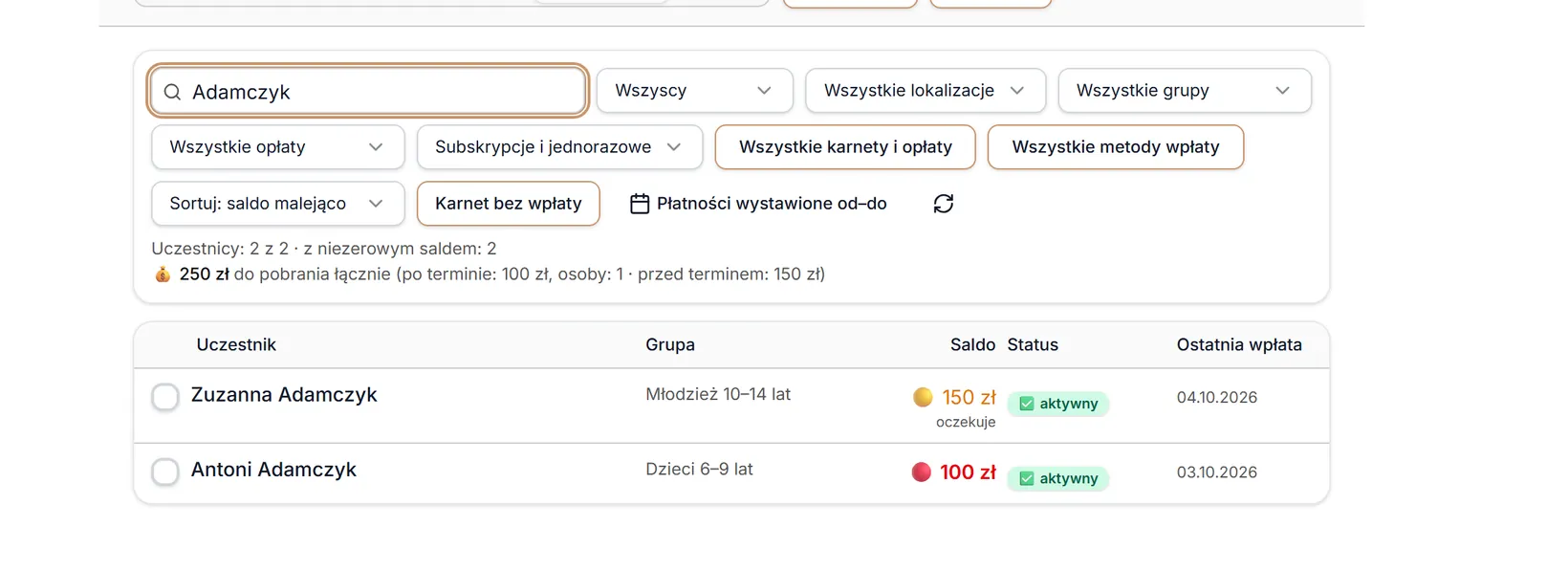Open the Wszystkie grupy dropdown
Image resolution: width=1568 pixels, height=571 pixels.
click(1185, 91)
